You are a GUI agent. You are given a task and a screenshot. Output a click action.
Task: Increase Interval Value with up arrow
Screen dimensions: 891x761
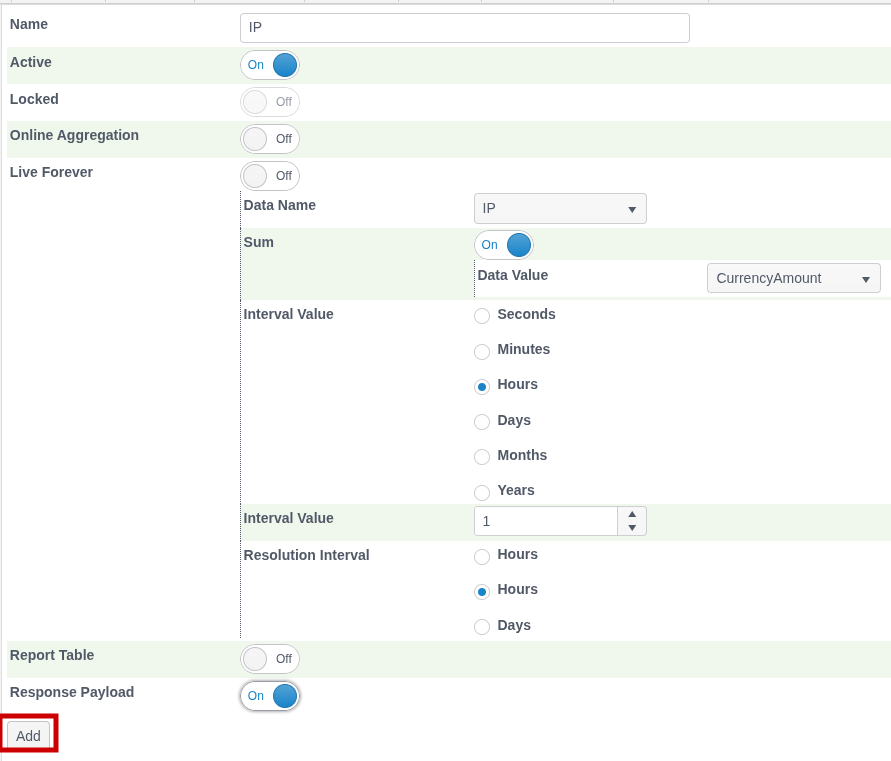pos(632,514)
